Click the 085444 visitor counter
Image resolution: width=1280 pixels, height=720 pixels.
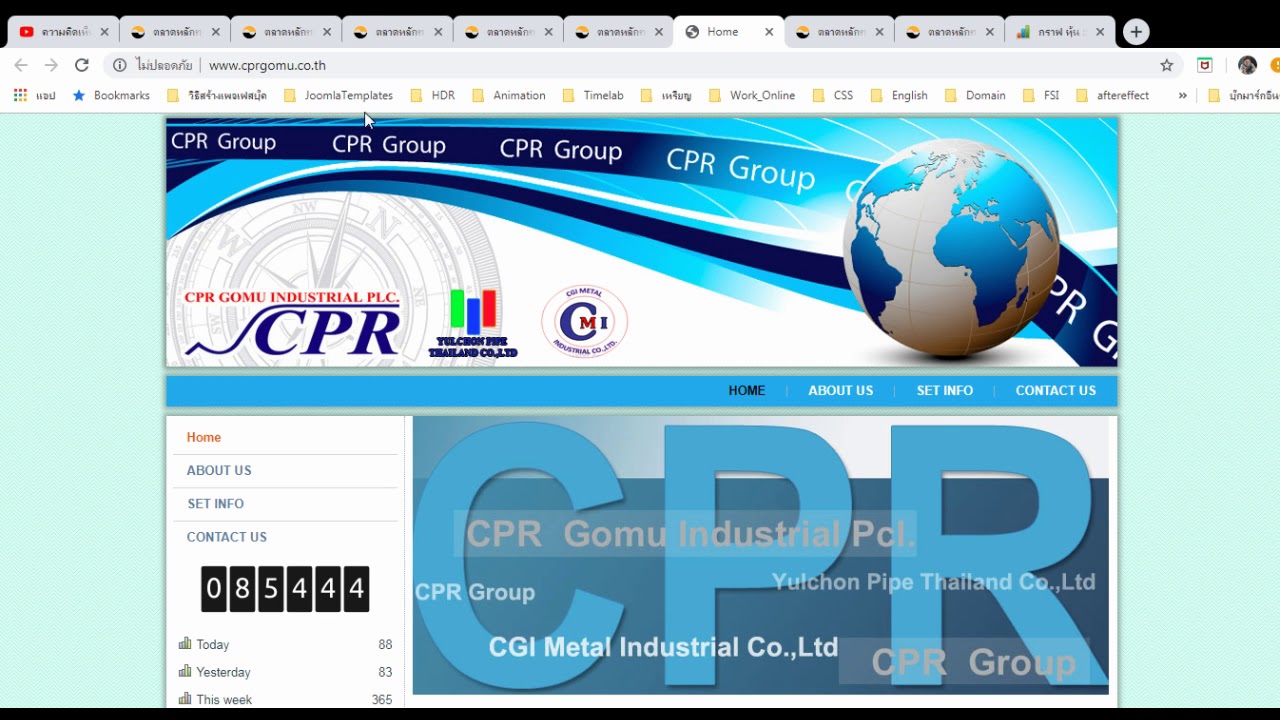pos(285,589)
